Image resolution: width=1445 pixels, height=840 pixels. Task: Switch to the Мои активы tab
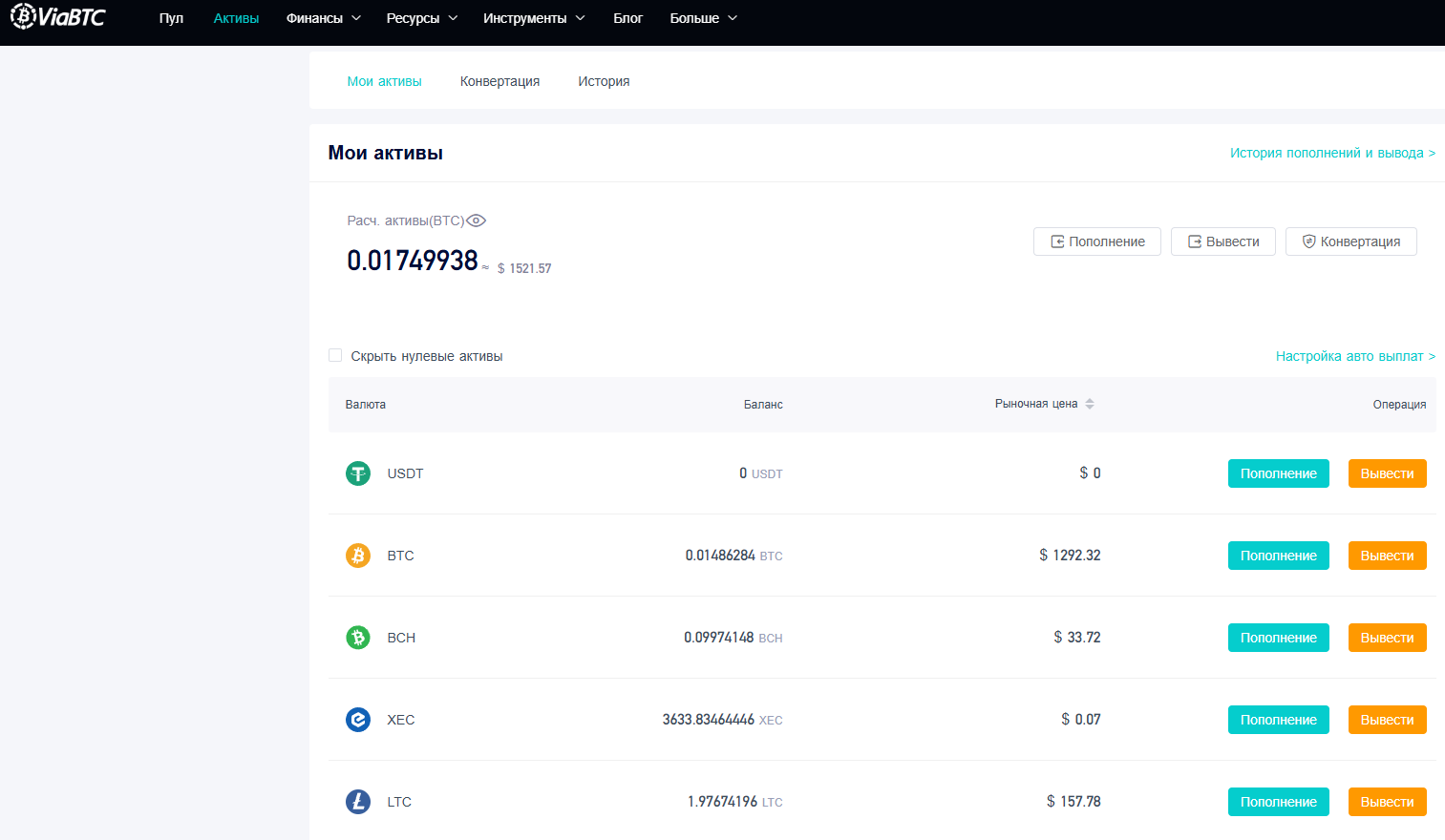coord(384,81)
